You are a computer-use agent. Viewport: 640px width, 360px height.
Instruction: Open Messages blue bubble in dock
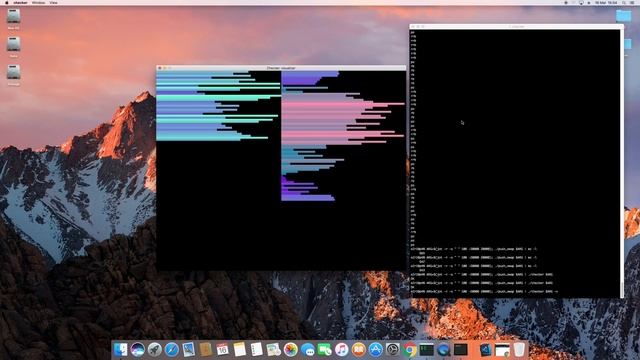tap(308, 350)
